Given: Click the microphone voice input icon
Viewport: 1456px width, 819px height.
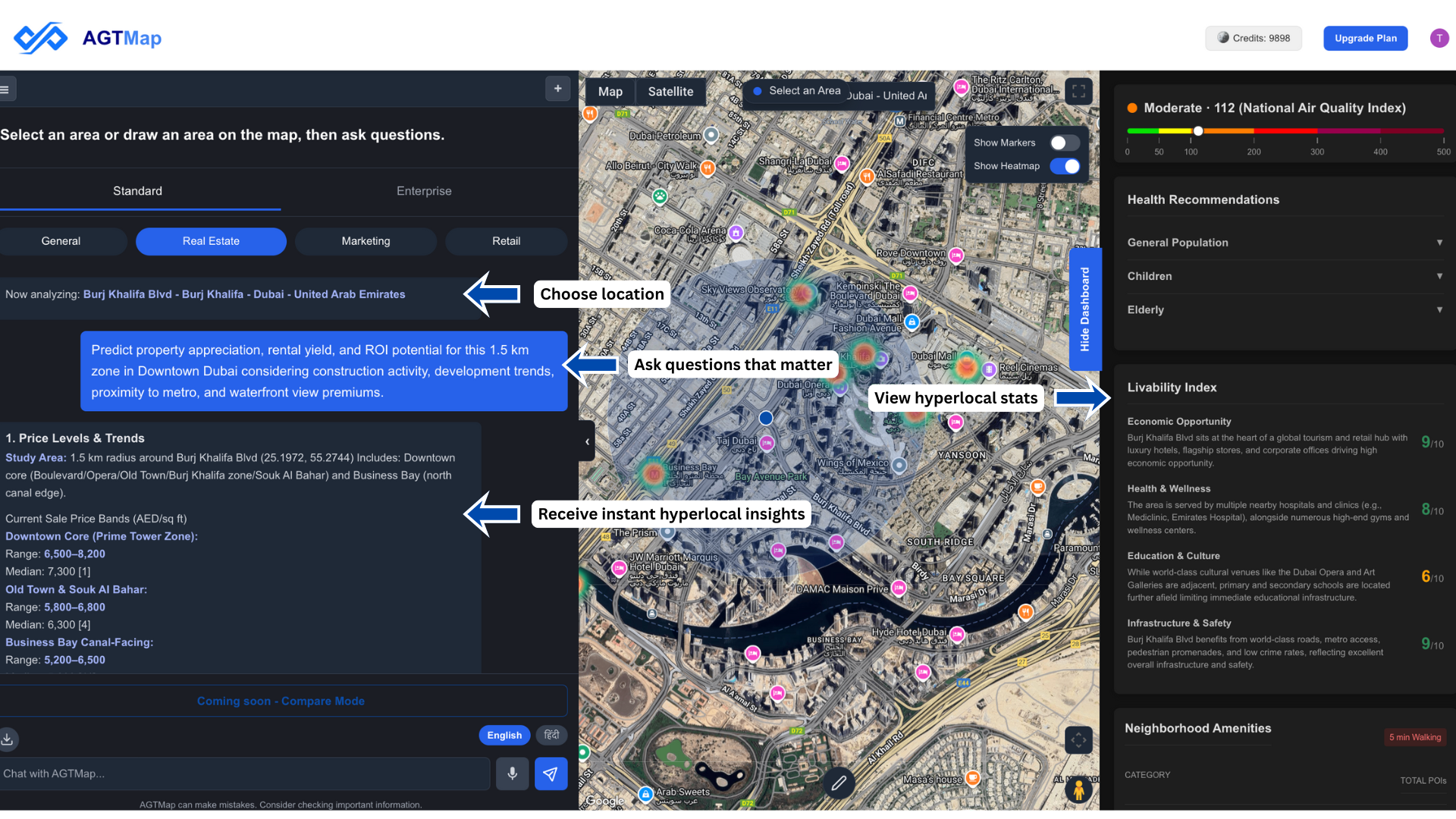Looking at the screenshot, I should [513, 773].
